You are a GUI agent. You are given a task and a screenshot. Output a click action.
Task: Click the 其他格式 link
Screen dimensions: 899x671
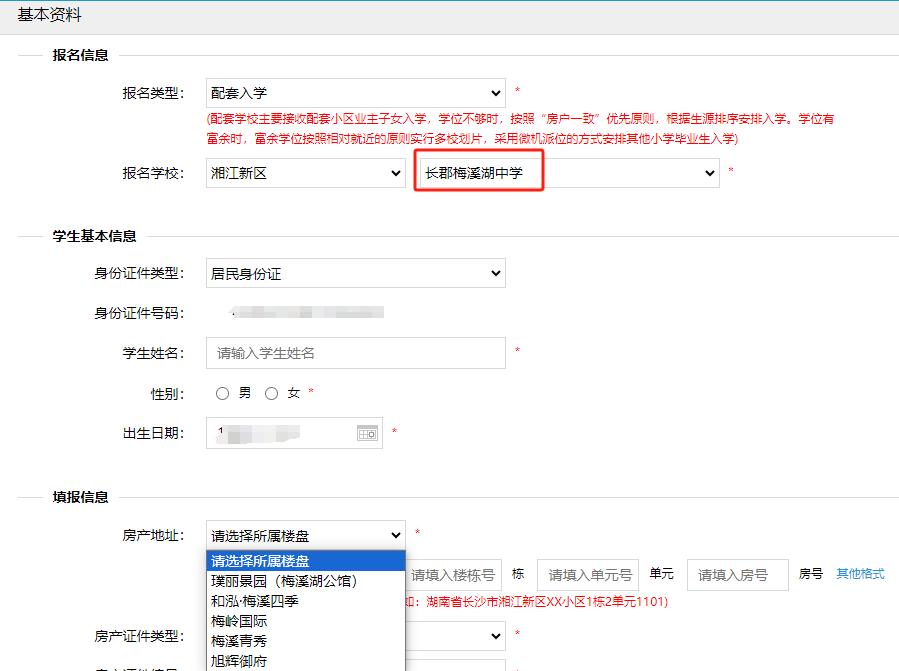click(x=860, y=574)
